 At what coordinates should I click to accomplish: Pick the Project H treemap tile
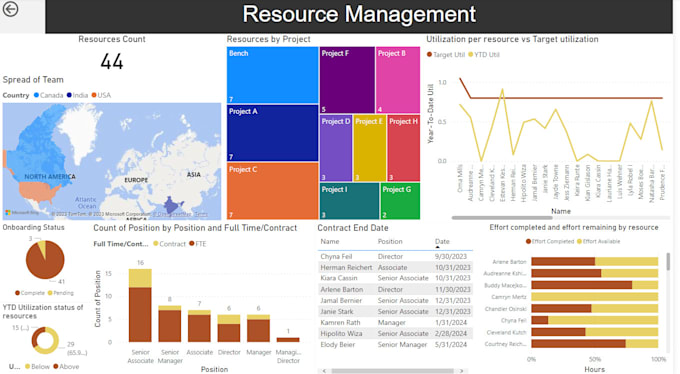[x=403, y=148]
